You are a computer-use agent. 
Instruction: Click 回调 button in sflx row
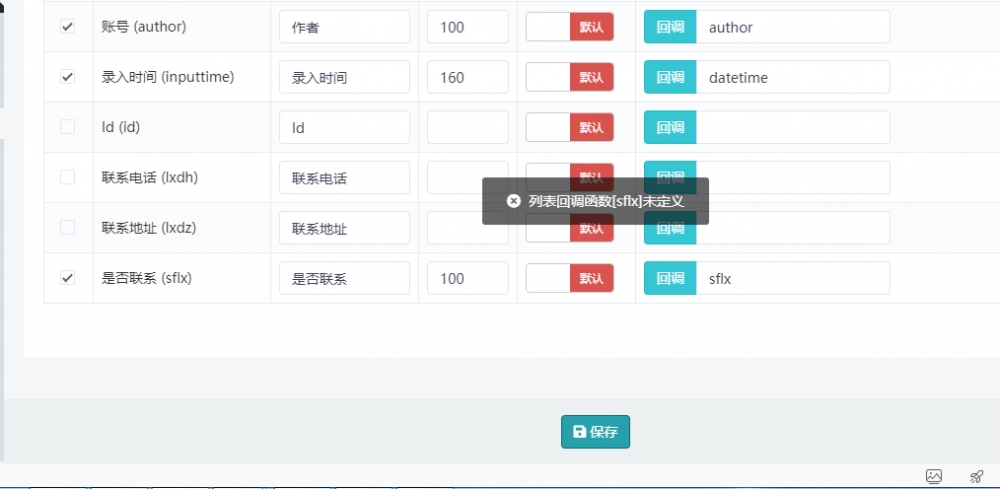(x=670, y=279)
